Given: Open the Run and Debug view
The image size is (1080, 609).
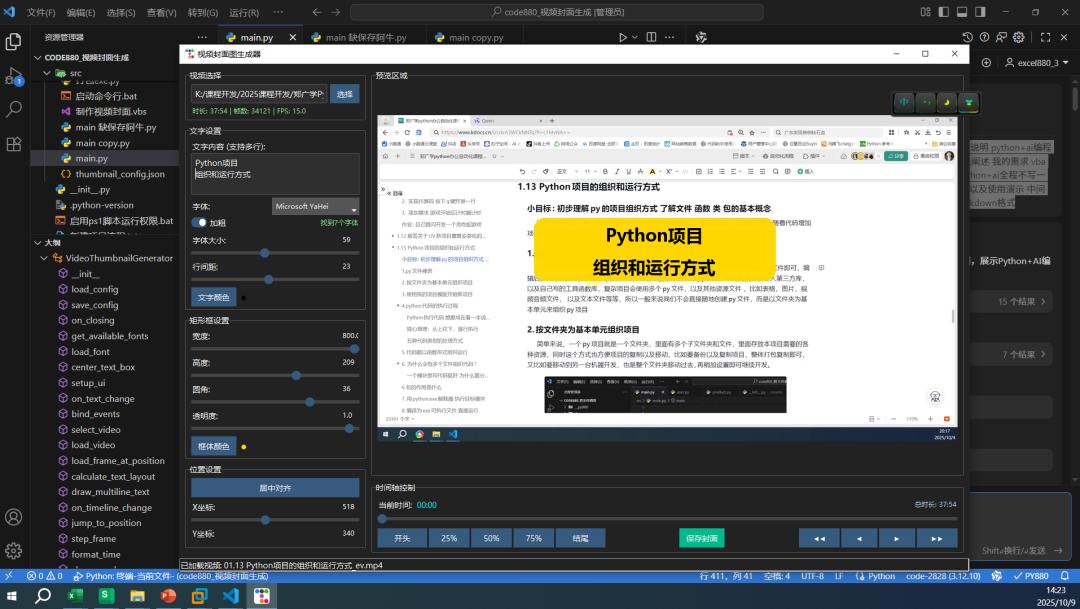Looking at the screenshot, I should click(x=14, y=76).
